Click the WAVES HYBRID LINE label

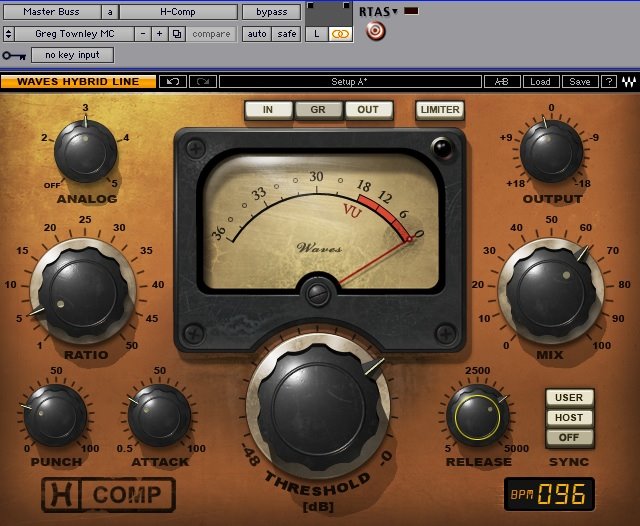(x=78, y=82)
